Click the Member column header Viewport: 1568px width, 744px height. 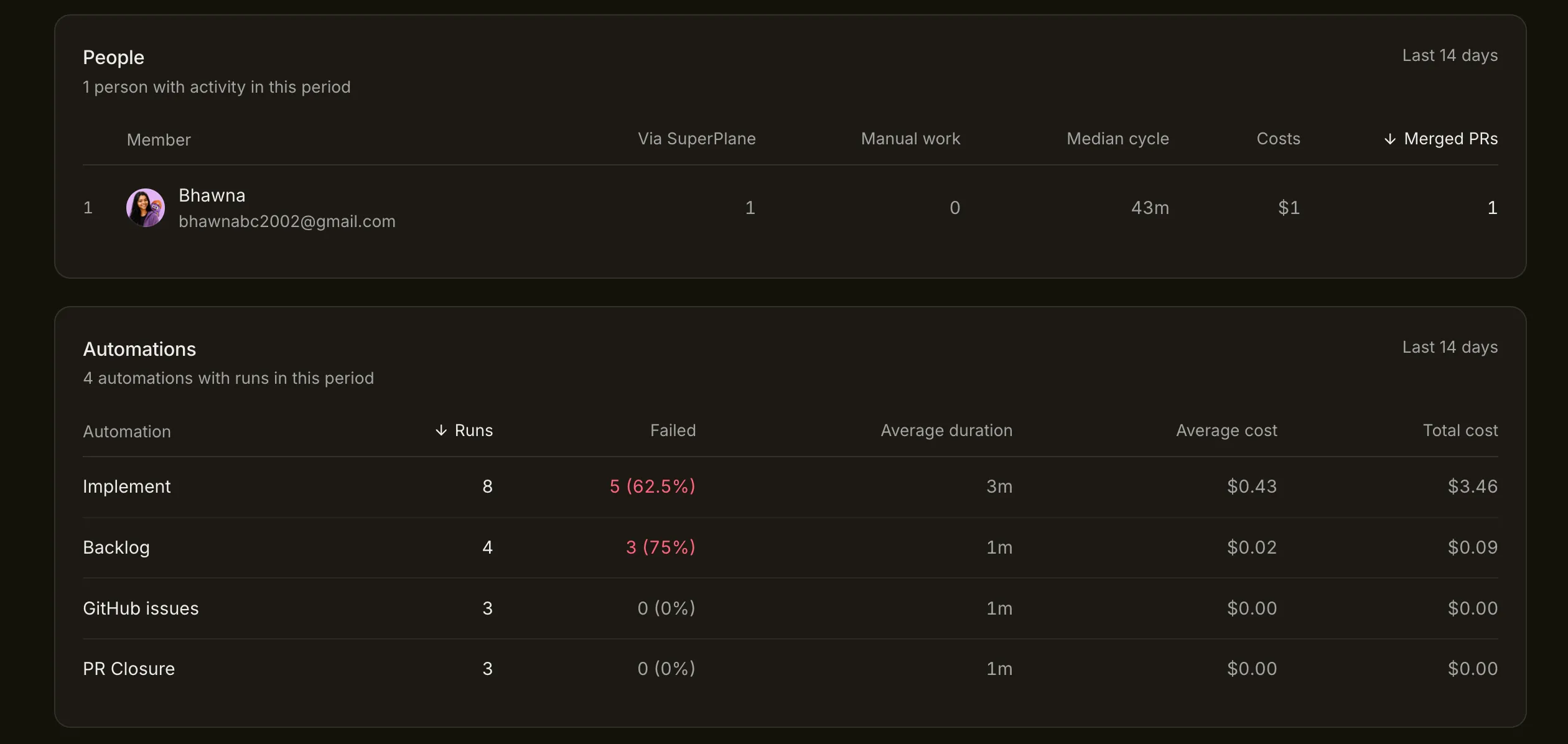(x=159, y=140)
